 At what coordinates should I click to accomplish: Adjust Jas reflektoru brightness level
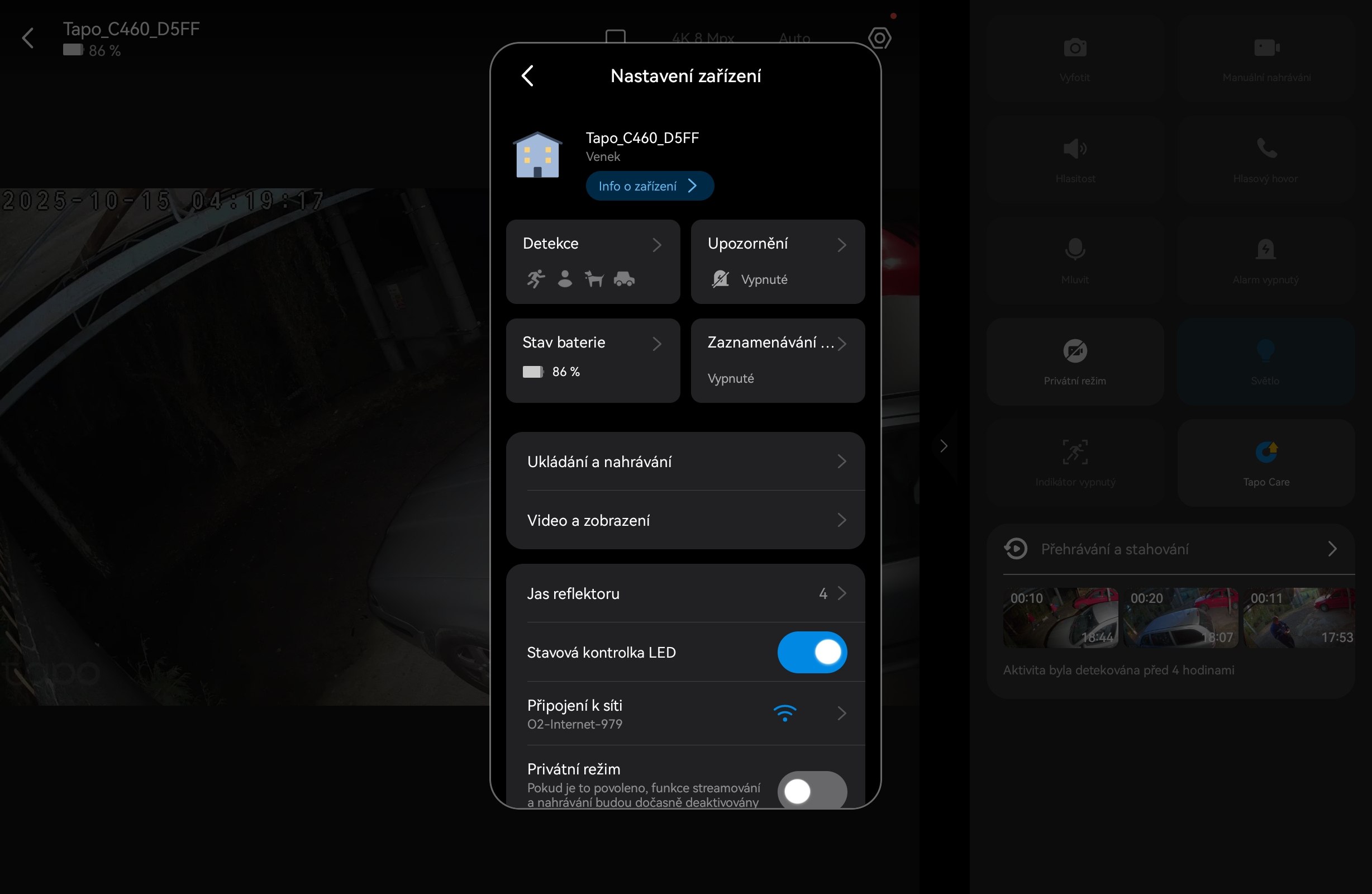coord(685,593)
